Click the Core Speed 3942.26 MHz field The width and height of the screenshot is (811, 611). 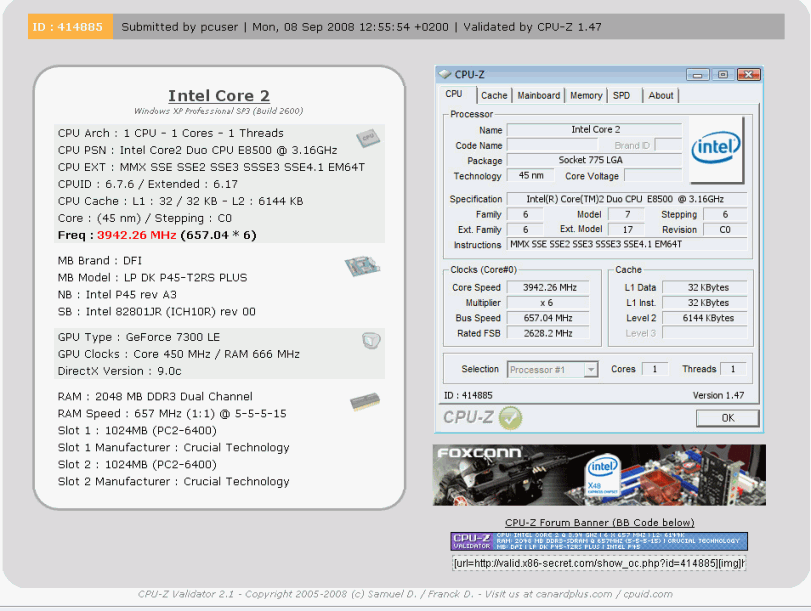click(x=548, y=288)
